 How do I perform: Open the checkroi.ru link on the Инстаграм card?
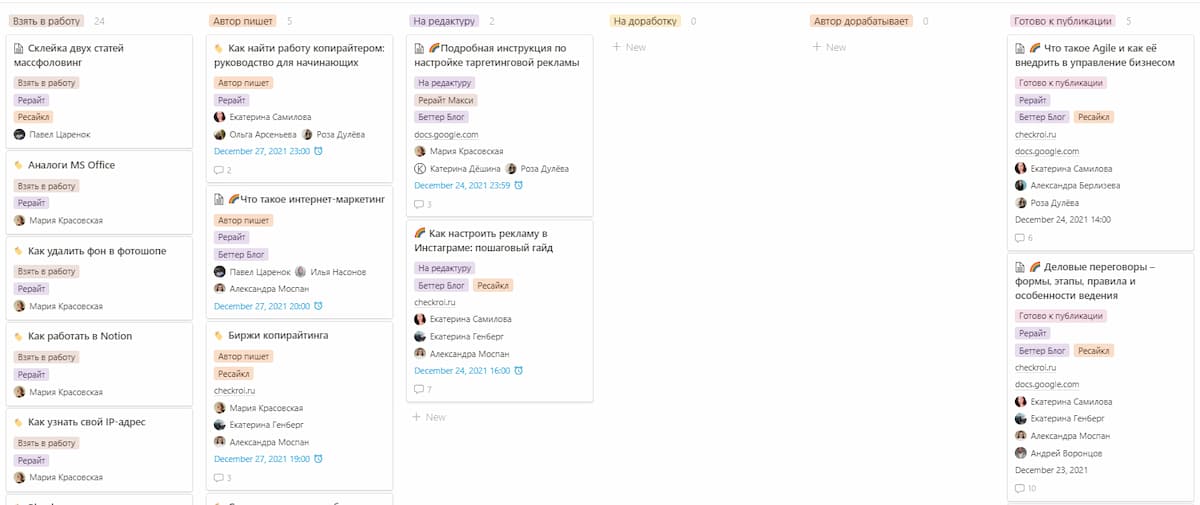pyautogui.click(x=435, y=302)
